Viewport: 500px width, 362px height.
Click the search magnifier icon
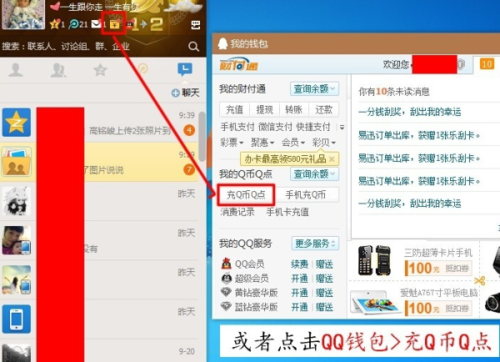[x=194, y=46]
